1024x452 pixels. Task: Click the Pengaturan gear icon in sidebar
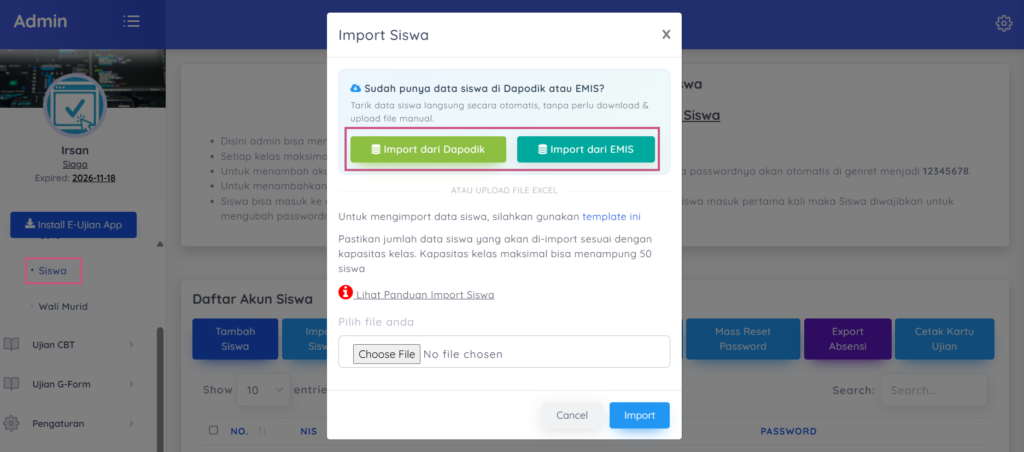[11, 423]
